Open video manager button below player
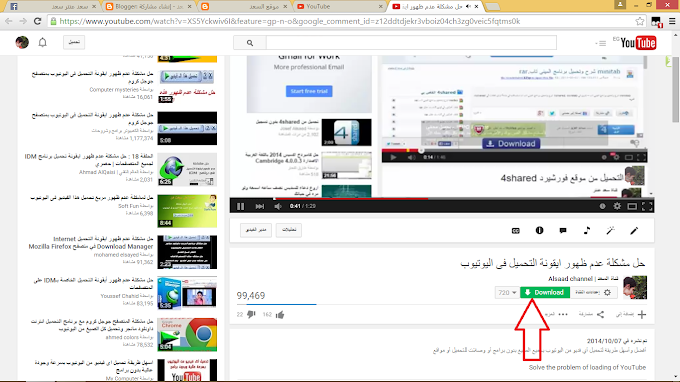Viewport: 680px width, 382px height. [256, 230]
